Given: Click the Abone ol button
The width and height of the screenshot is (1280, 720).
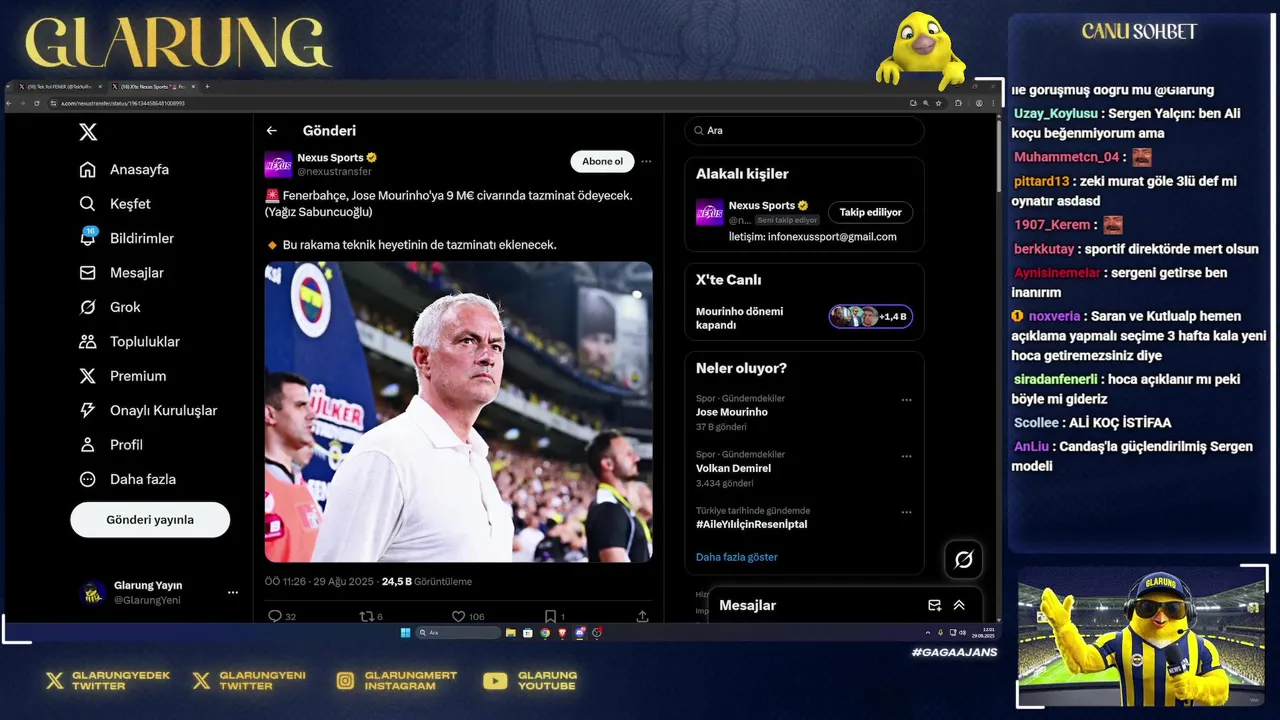Looking at the screenshot, I should point(602,161).
